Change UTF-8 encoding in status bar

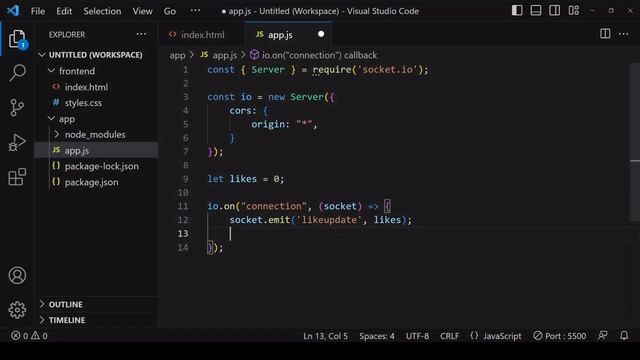pos(417,336)
